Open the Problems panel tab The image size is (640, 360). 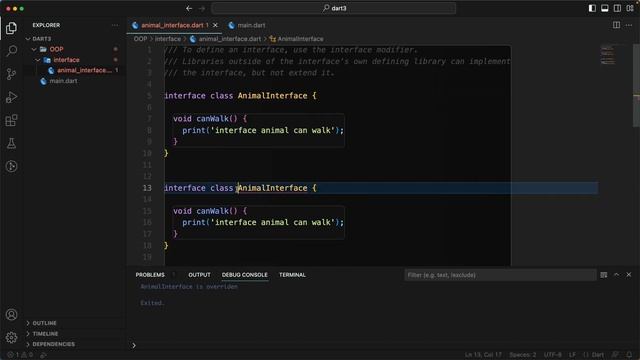coord(150,275)
